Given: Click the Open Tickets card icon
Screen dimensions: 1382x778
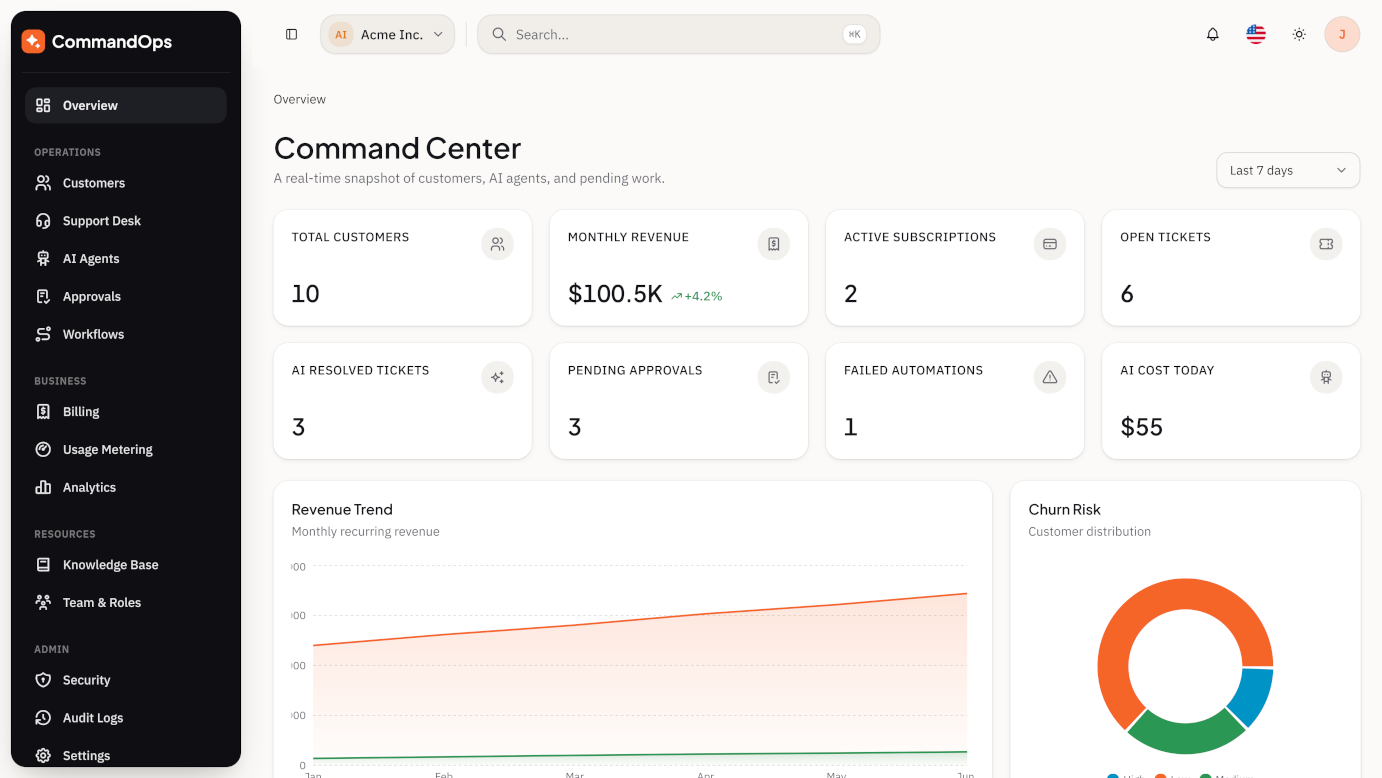Looking at the screenshot, I should 1326,244.
